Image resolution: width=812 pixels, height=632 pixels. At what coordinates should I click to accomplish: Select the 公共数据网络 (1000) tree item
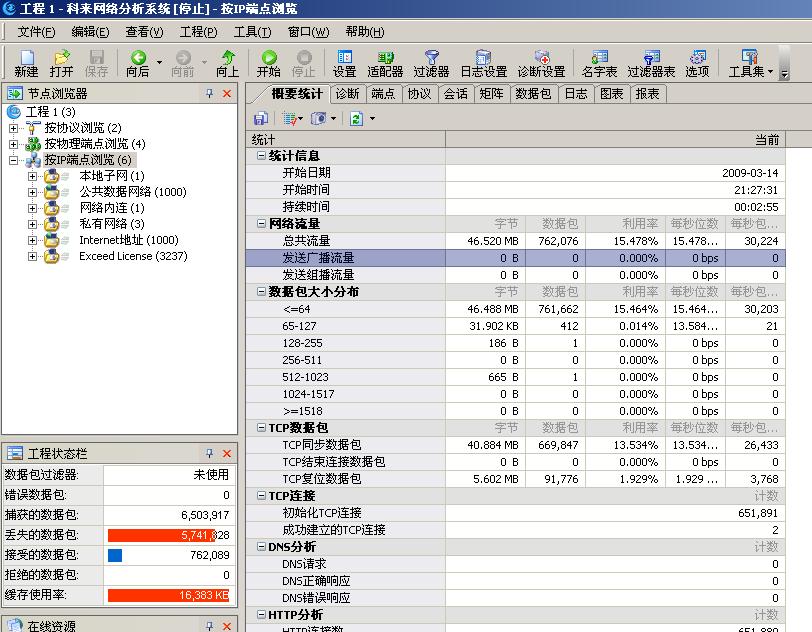click(x=132, y=192)
